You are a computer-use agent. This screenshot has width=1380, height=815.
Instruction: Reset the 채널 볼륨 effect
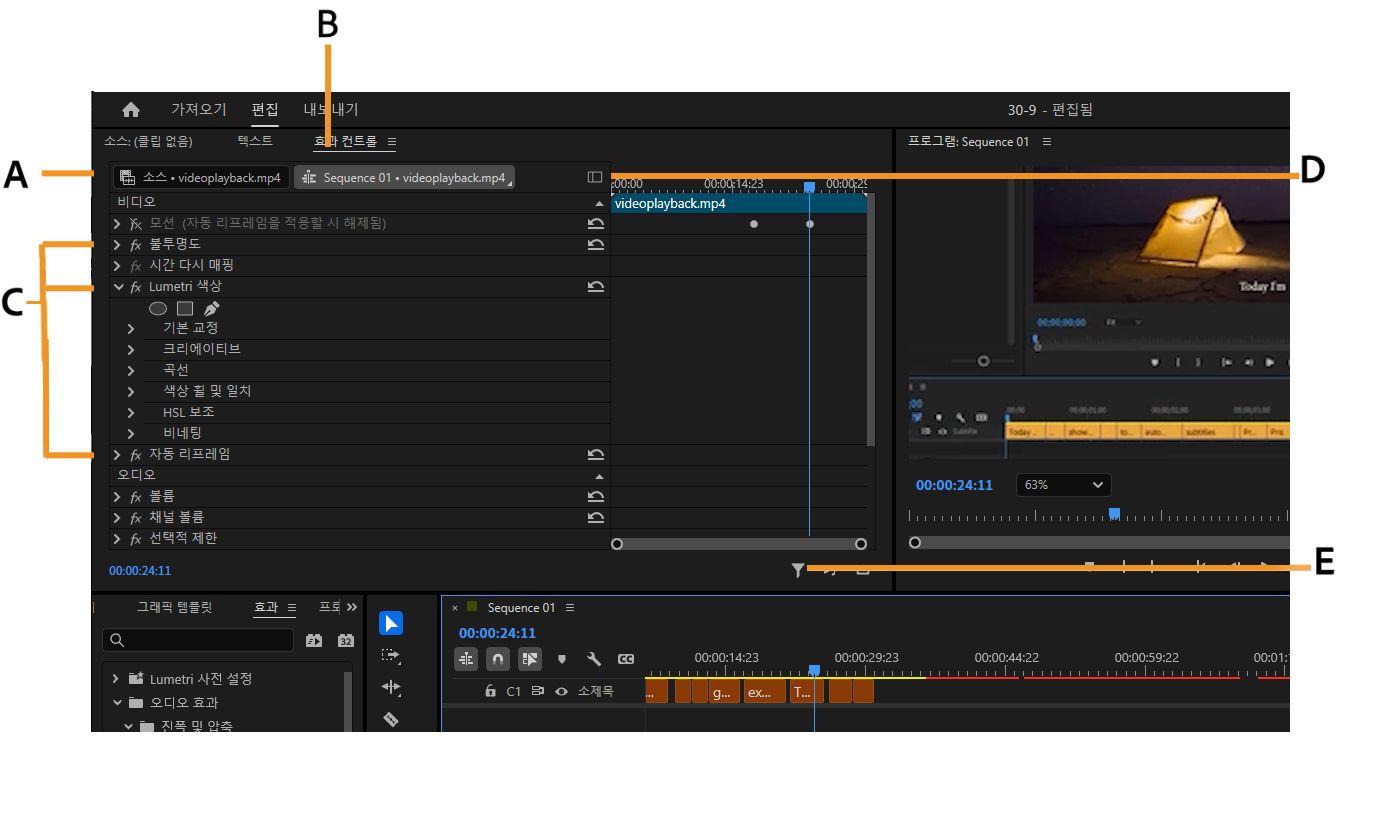click(x=596, y=518)
